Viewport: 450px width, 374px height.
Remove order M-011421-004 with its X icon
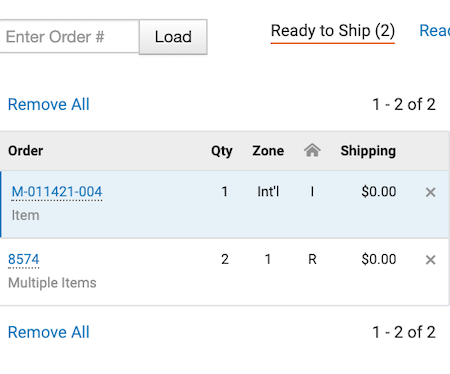click(430, 192)
